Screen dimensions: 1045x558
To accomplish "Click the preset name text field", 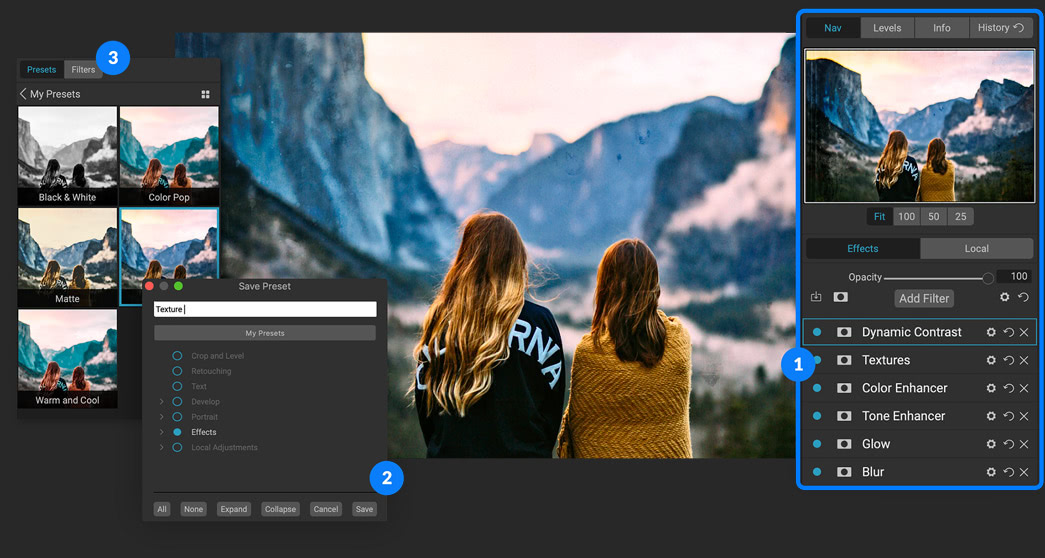I will click(x=265, y=309).
